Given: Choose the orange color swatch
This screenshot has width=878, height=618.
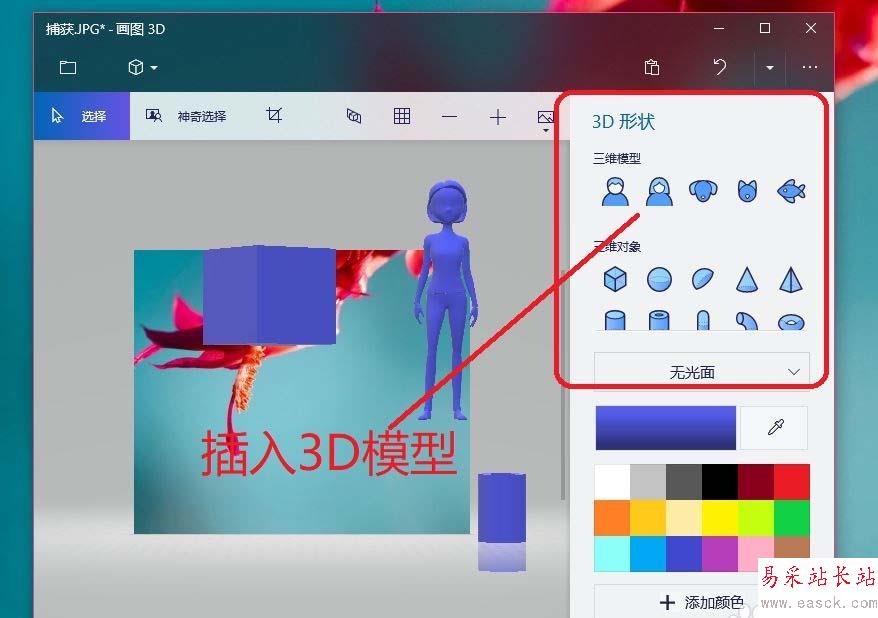Looking at the screenshot, I should [x=612, y=518].
